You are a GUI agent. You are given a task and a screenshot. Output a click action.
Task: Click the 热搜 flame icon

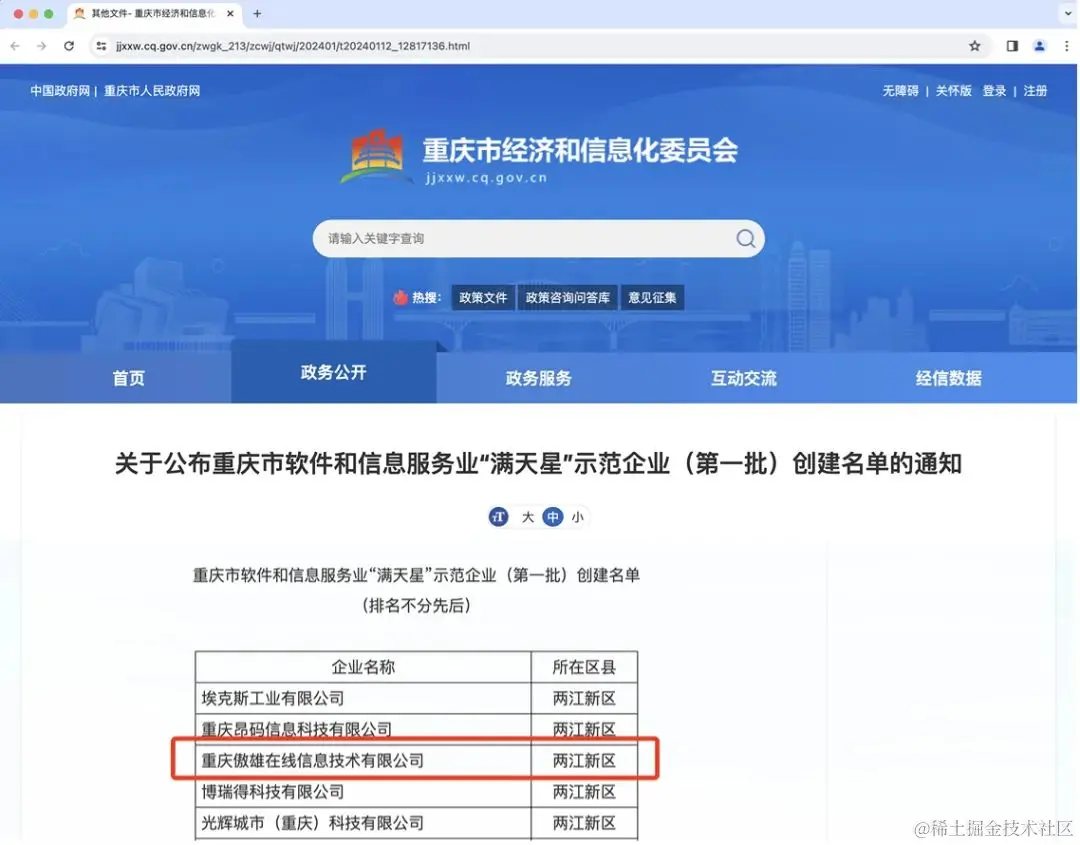pyautogui.click(x=401, y=297)
